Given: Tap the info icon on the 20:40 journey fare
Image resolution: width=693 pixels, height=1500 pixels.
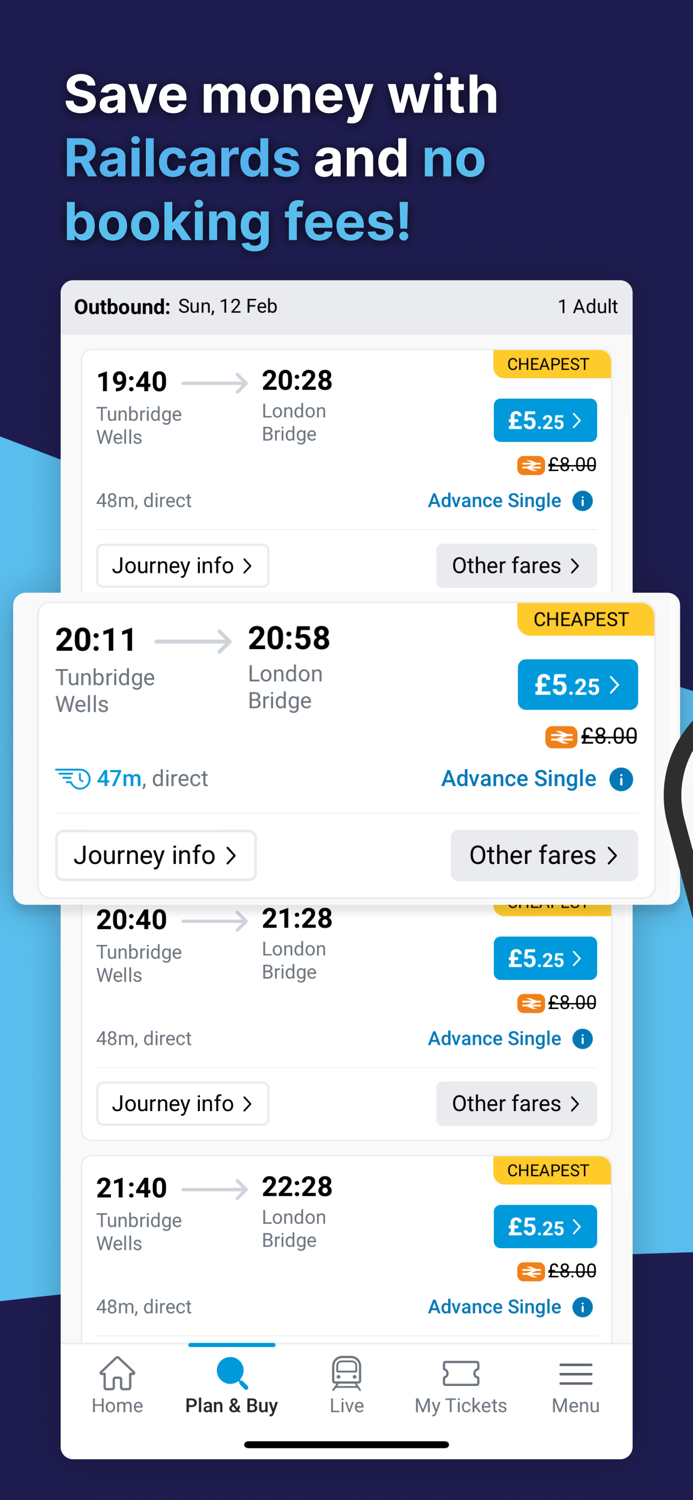Looking at the screenshot, I should coord(582,1039).
